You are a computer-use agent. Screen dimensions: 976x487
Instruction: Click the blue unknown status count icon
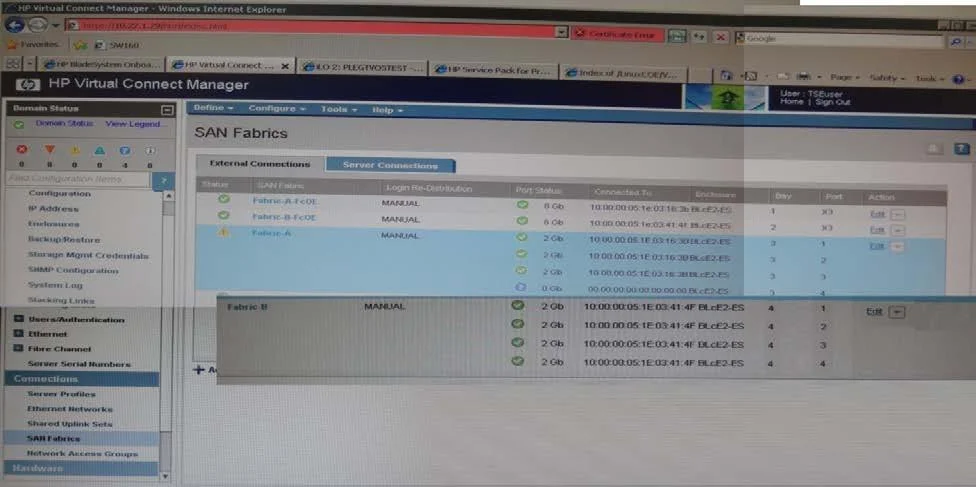[x=124, y=151]
